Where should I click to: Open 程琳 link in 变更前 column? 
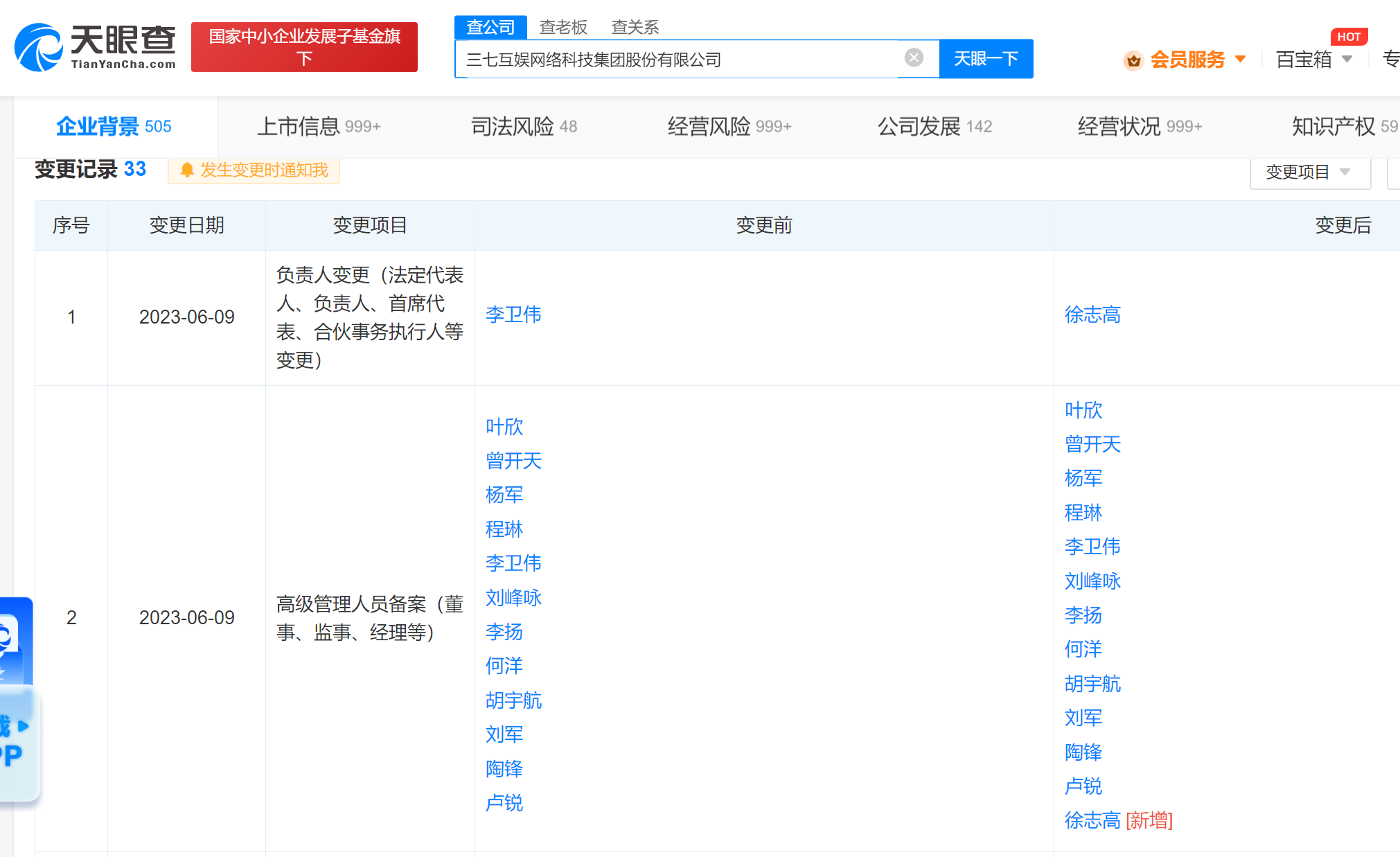(504, 529)
